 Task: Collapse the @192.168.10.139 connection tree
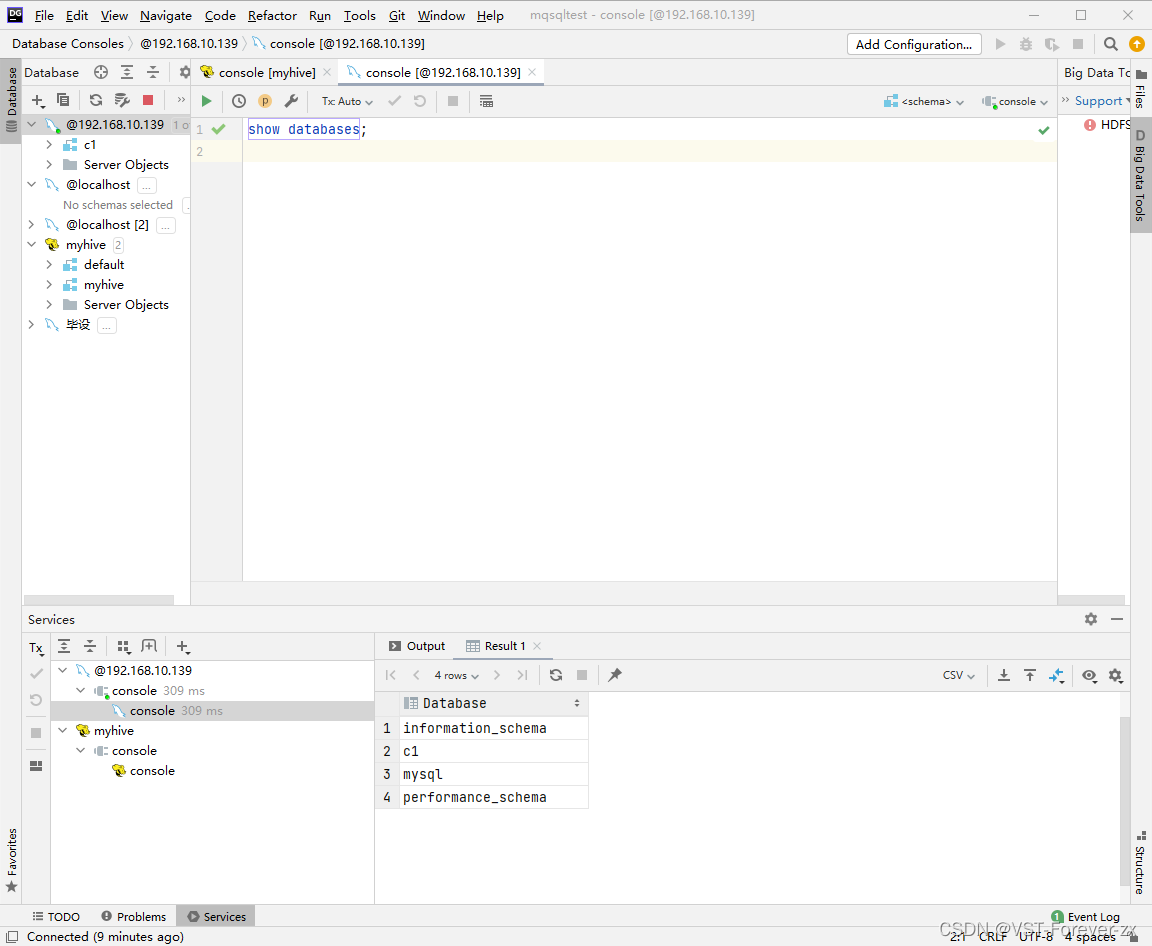[29, 124]
